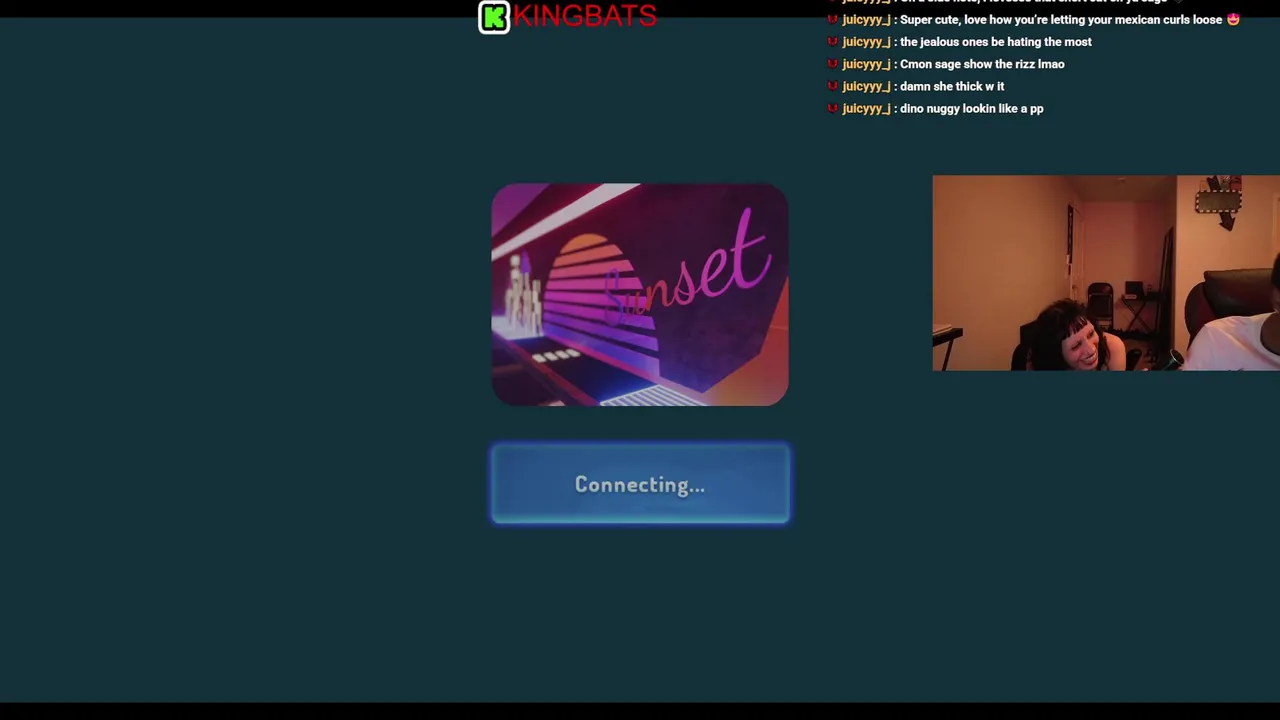Click the Connecting... button
This screenshot has width=1280, height=720.
tap(640, 484)
